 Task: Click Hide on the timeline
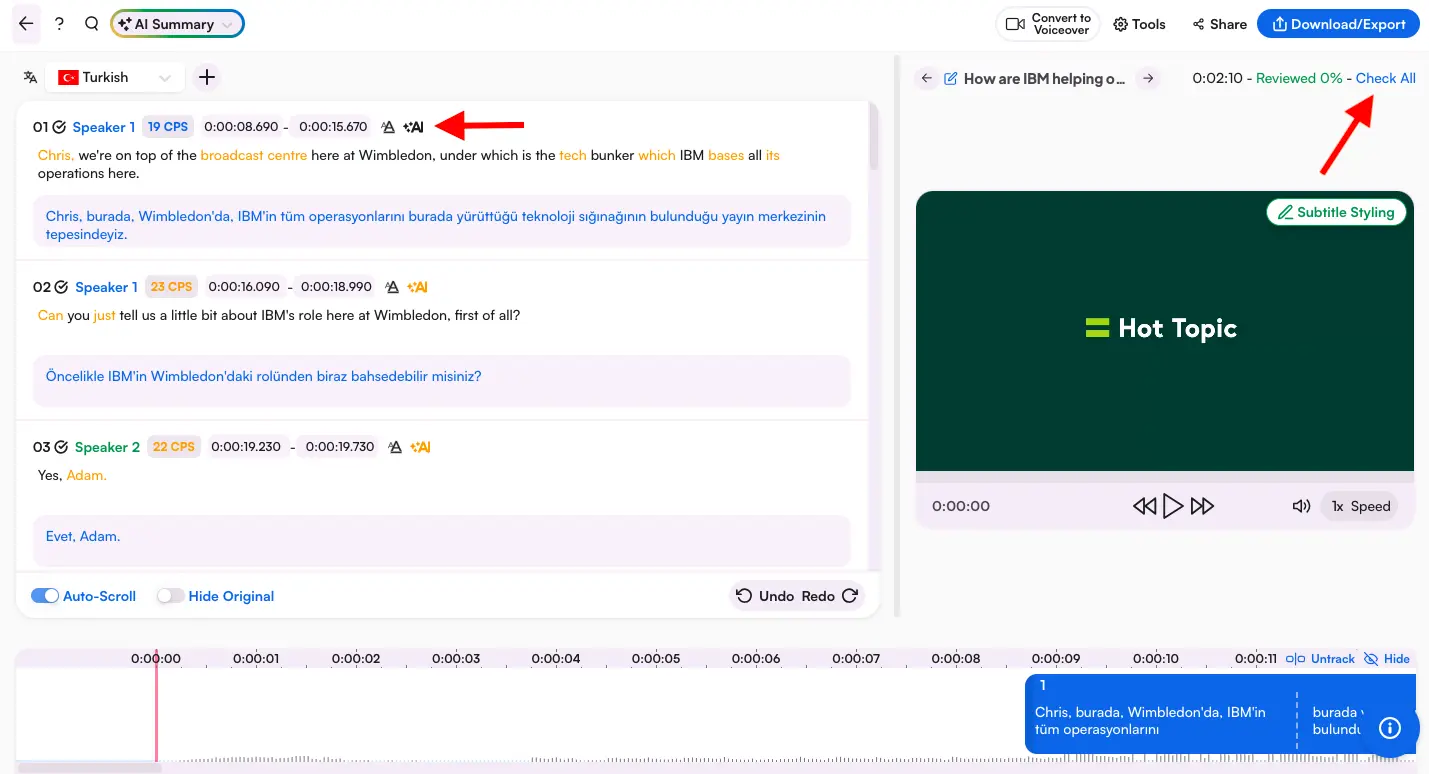[x=1387, y=659]
